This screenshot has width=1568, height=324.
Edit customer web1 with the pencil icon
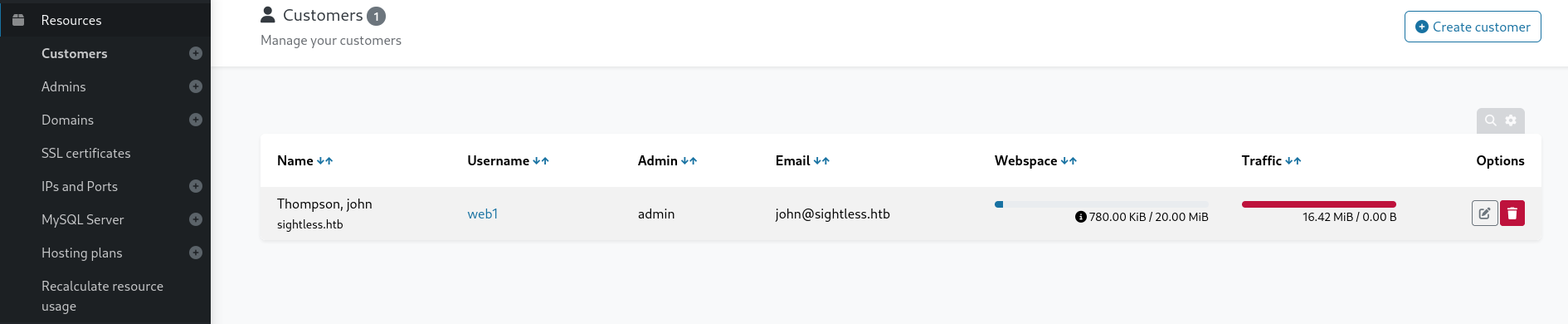tap(1484, 214)
